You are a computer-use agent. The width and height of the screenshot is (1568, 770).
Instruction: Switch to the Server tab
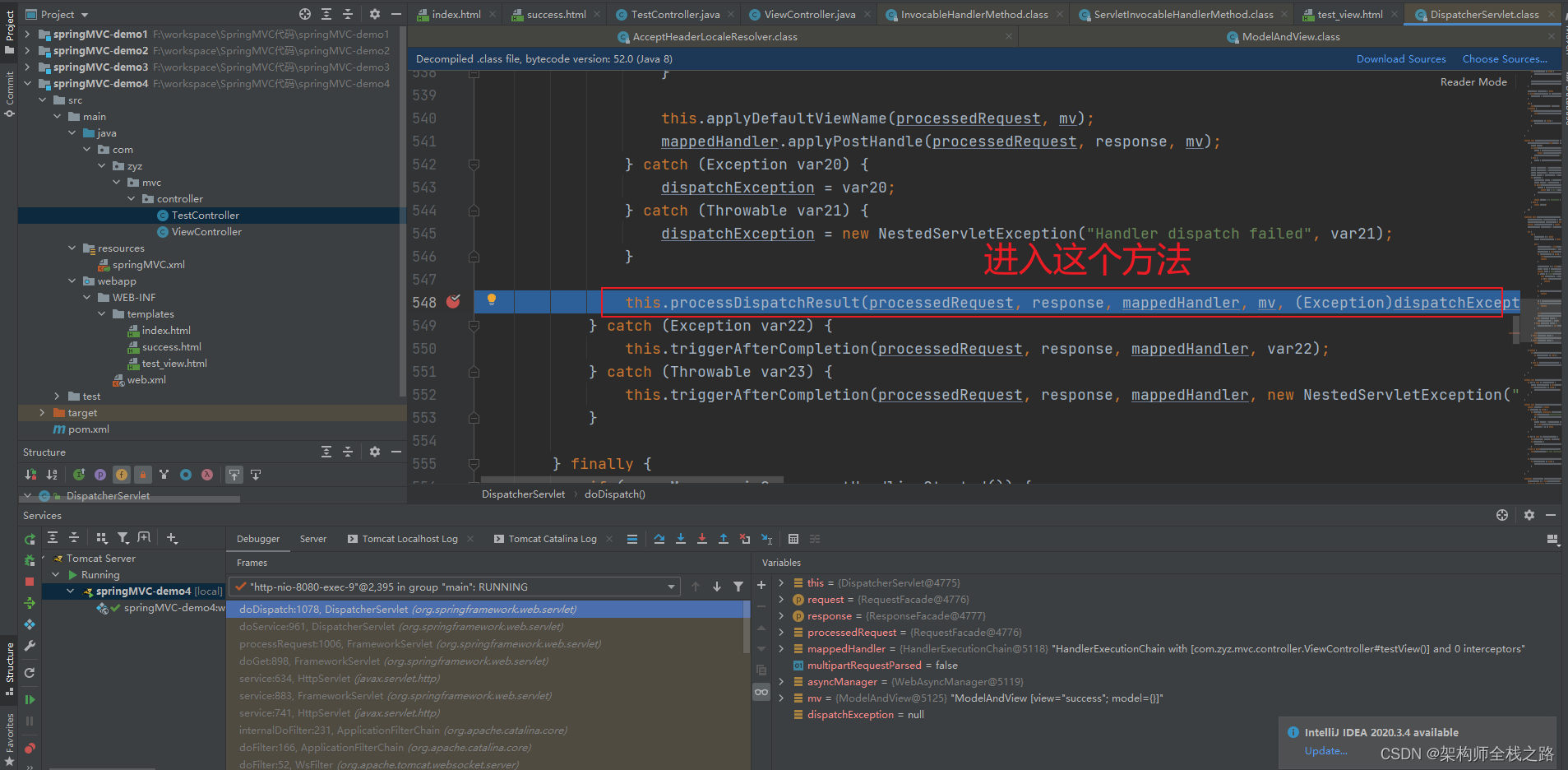point(313,539)
